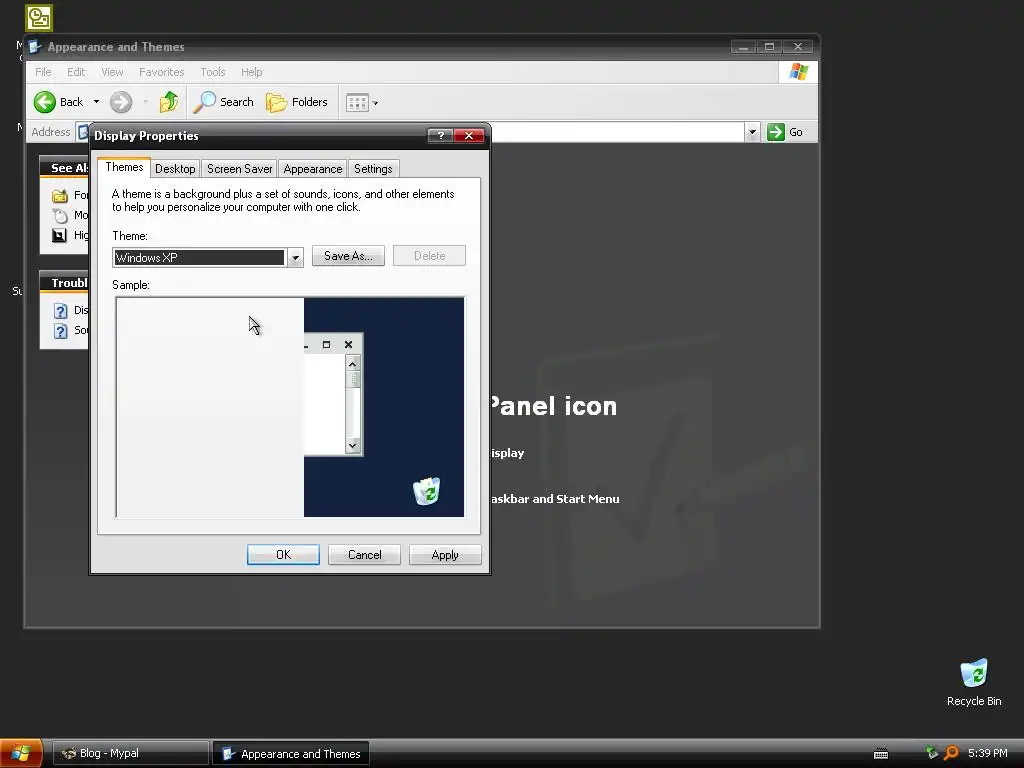Click the green Go arrow icon
Screen dimensions: 1024x768
[x=775, y=132]
